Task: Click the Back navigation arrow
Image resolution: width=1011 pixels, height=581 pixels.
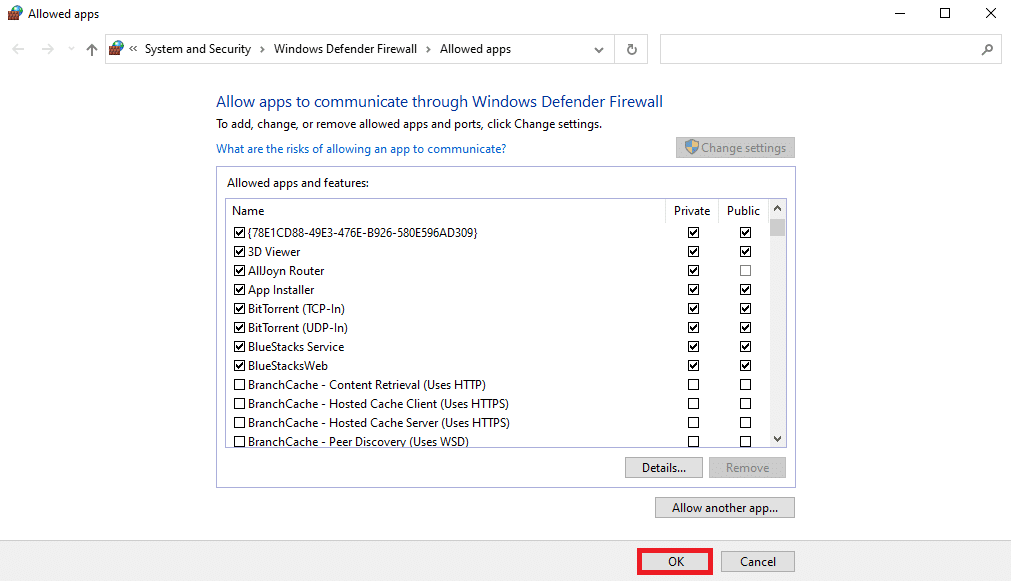Action: point(18,49)
